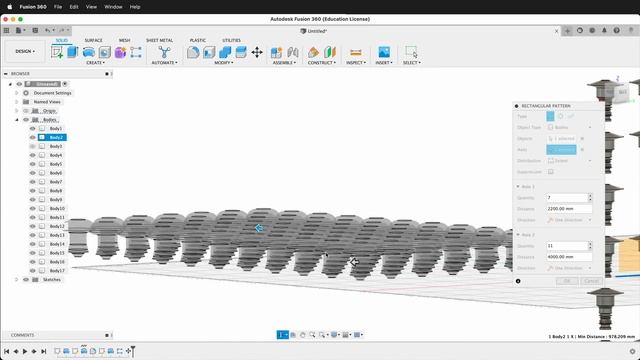The image size is (640, 360).
Task: Select the Midplane construct icon
Action: pyautogui.click(x=329, y=52)
